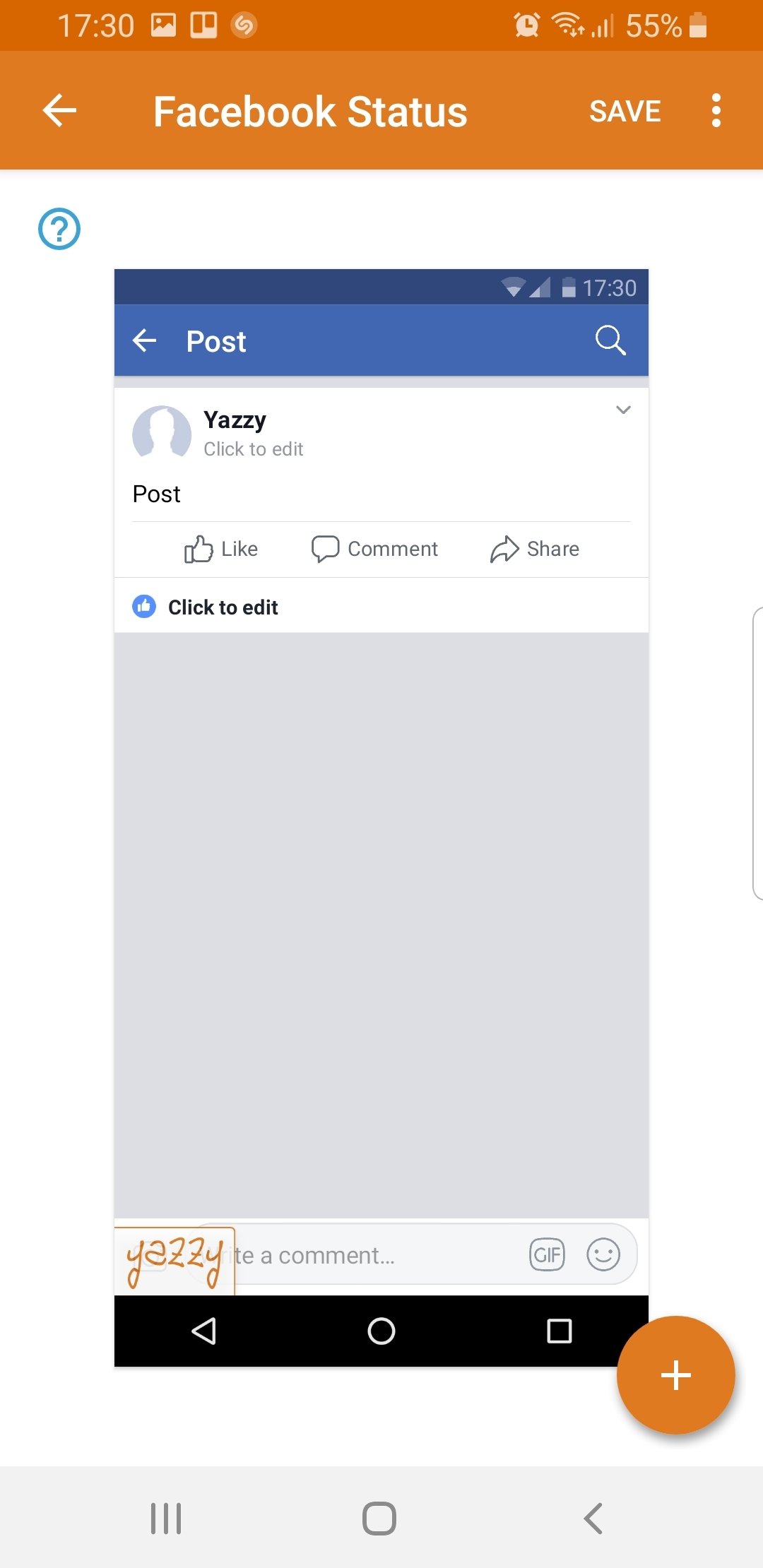Open the GIF picker icon
Viewport: 763px width, 1568px height.
pyautogui.click(x=547, y=1255)
